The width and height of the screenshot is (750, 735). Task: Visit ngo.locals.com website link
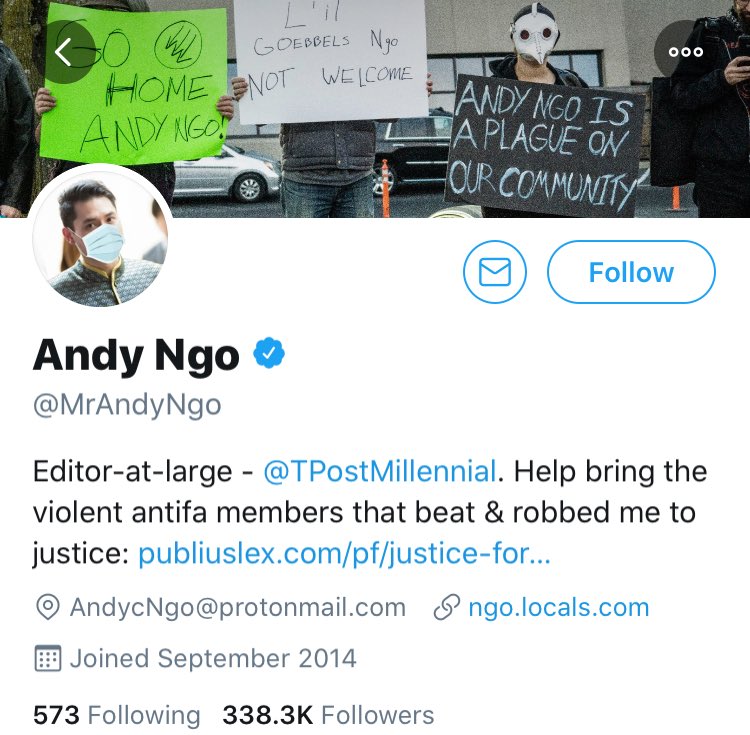559,607
